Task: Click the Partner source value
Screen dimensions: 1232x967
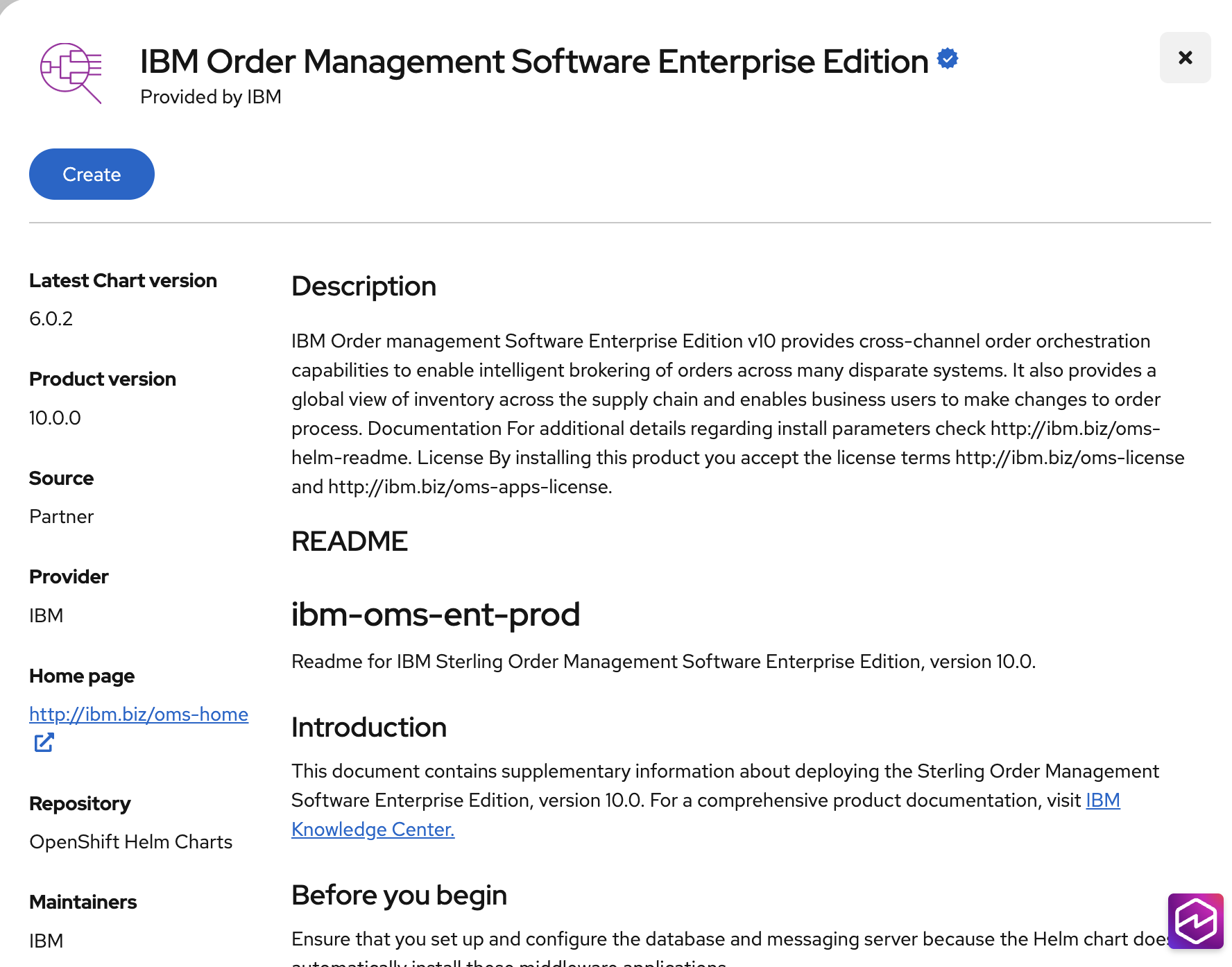Action: click(x=61, y=517)
